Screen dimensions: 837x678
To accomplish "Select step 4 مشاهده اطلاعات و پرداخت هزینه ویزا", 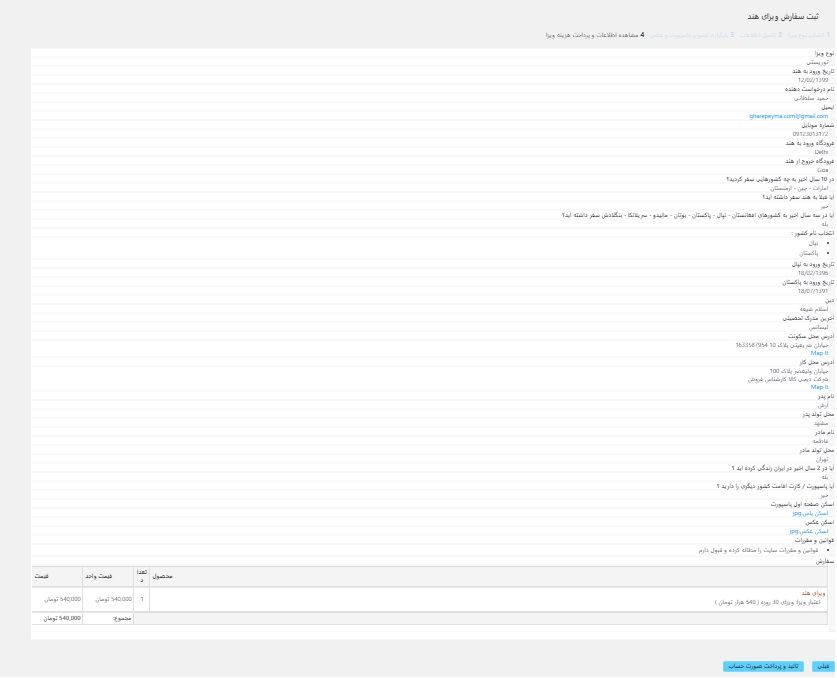I will 595,35.
